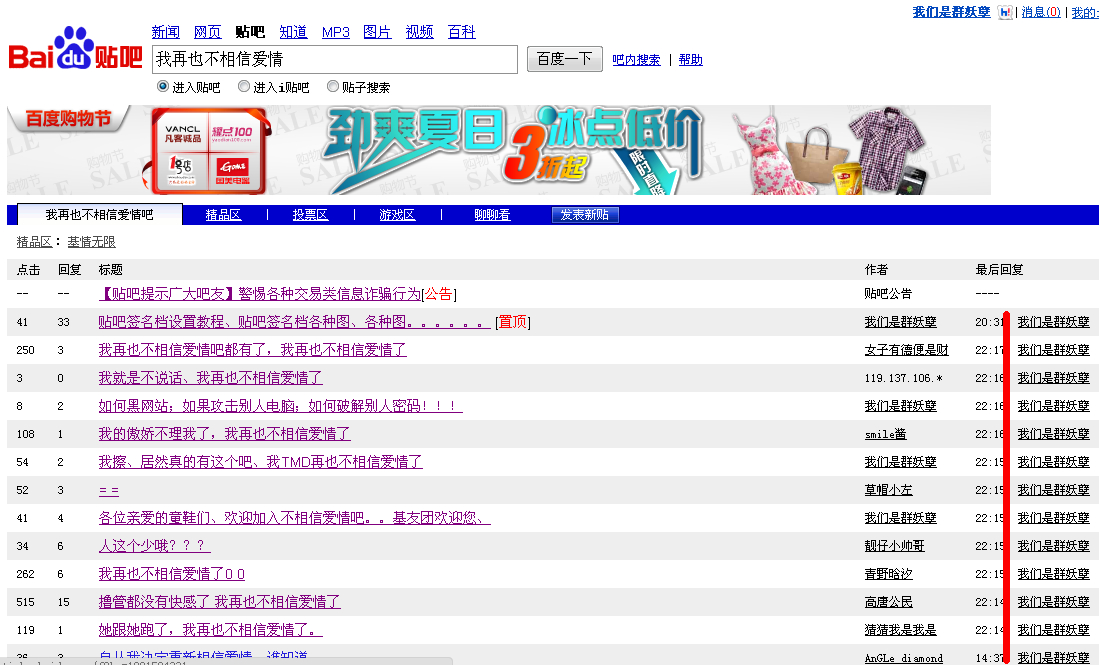Go to the 新闻 navigation link
Image resolution: width=1099 pixels, height=665 pixels.
(x=165, y=32)
